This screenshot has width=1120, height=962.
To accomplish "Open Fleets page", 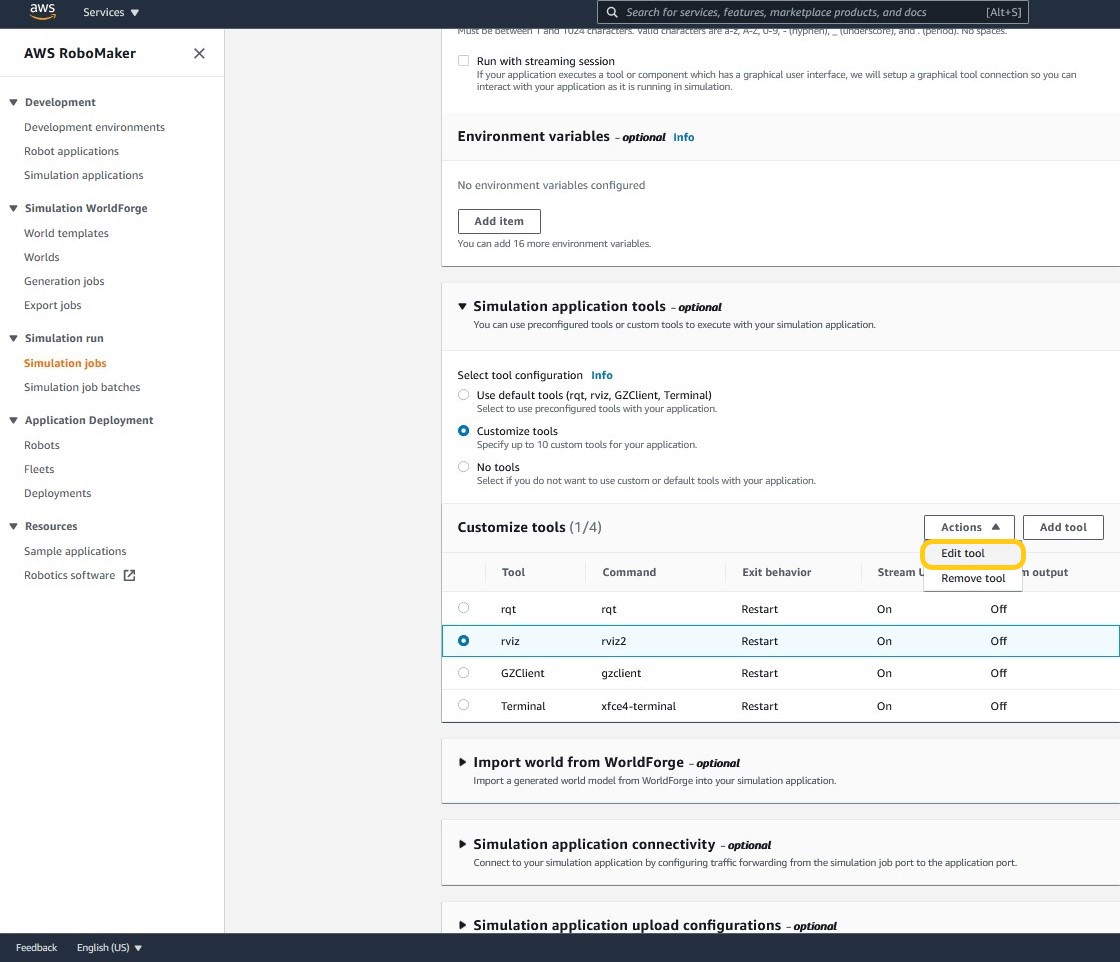I will point(39,469).
